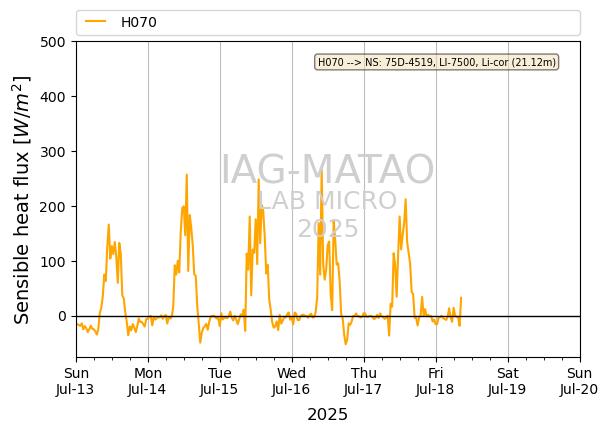Viewport: 609px width, 433px height.
Task: Click the 200 y-axis tick label
Action: coord(53,207)
